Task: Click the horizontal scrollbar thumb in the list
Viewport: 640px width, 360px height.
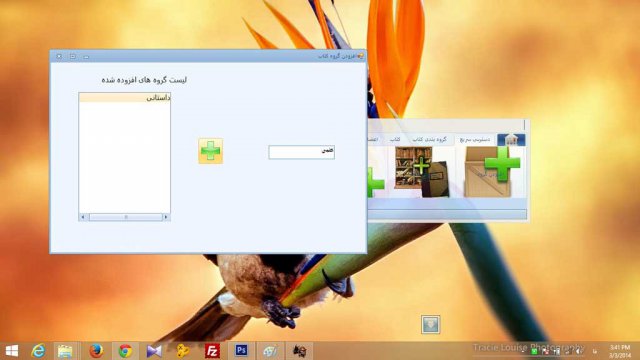Action: pos(126,217)
